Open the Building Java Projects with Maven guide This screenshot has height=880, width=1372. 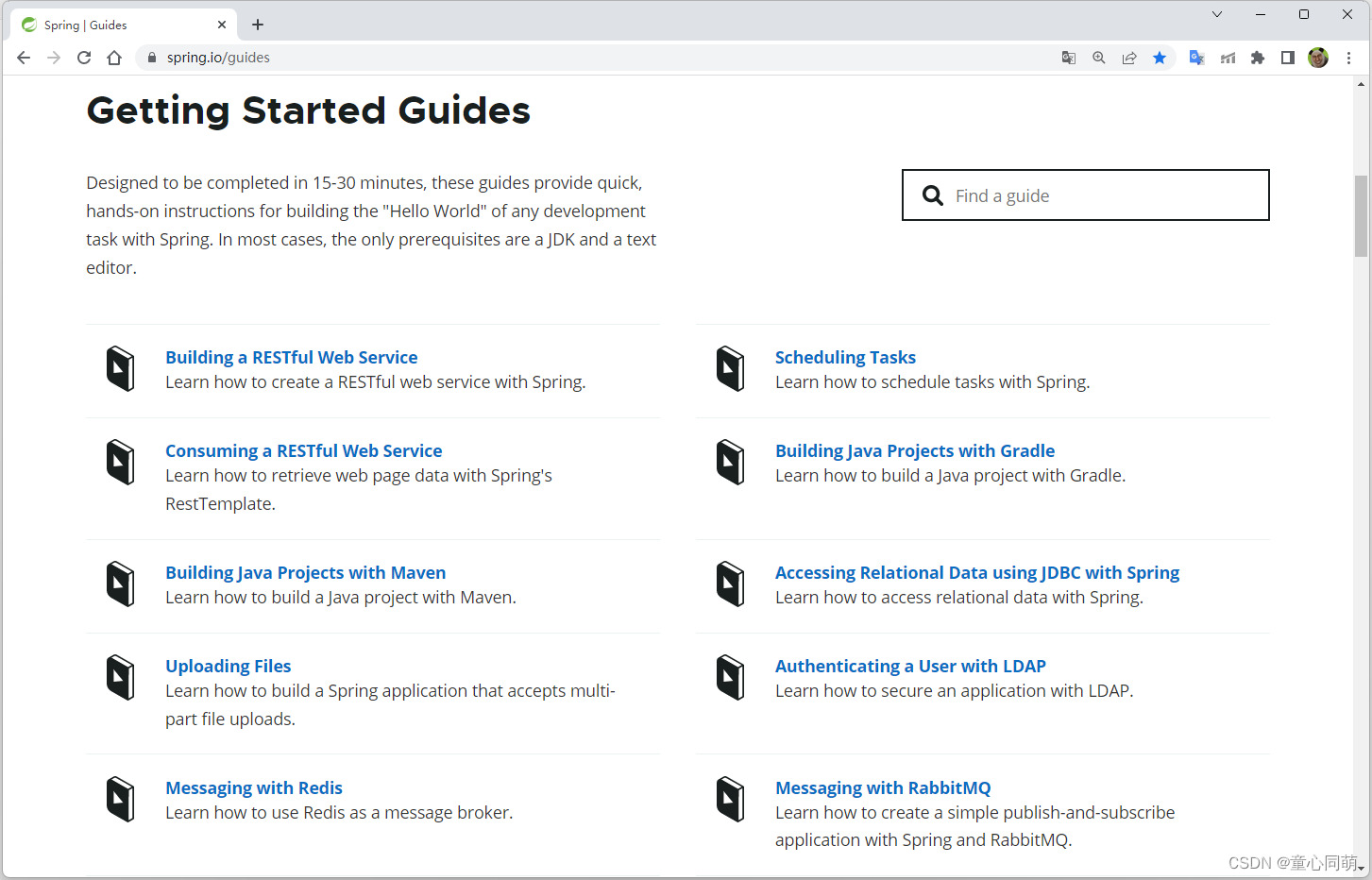(x=305, y=572)
